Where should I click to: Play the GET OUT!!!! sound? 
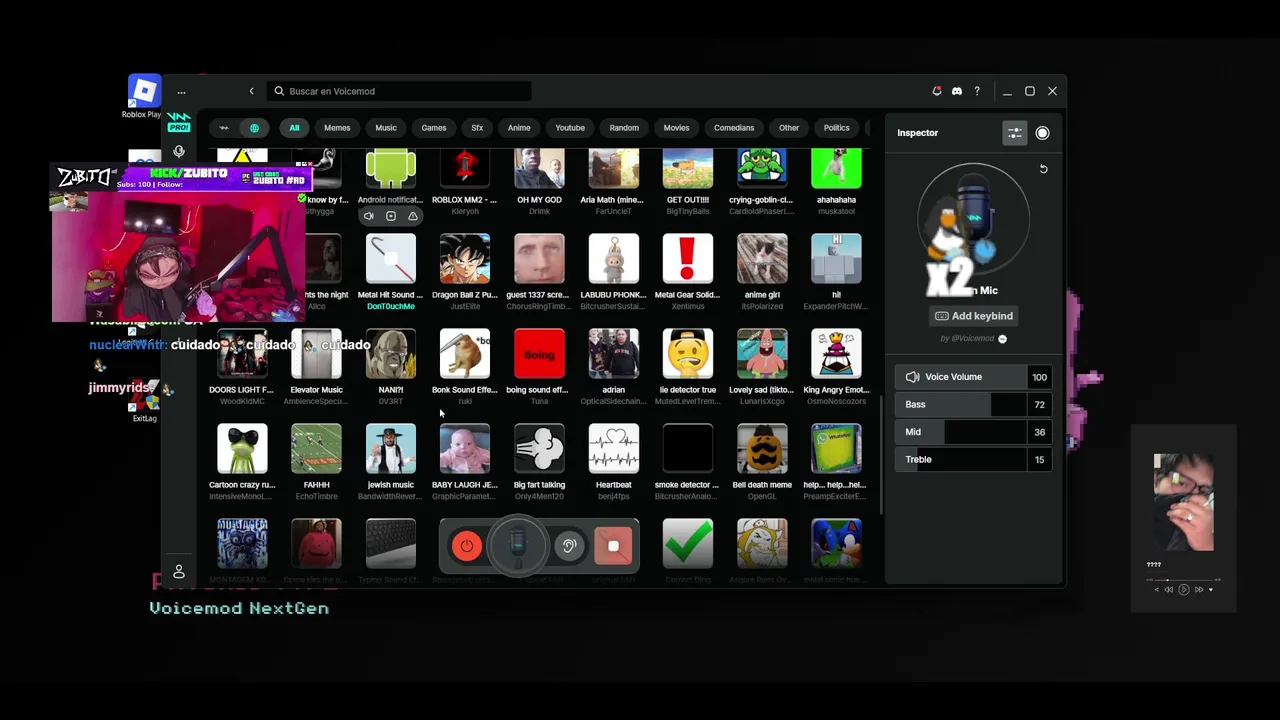[688, 169]
